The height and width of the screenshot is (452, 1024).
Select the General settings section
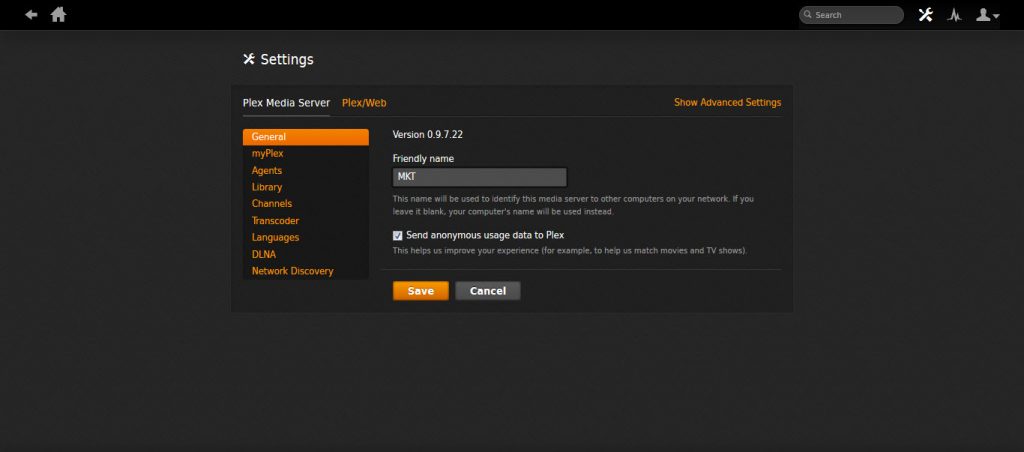(306, 137)
